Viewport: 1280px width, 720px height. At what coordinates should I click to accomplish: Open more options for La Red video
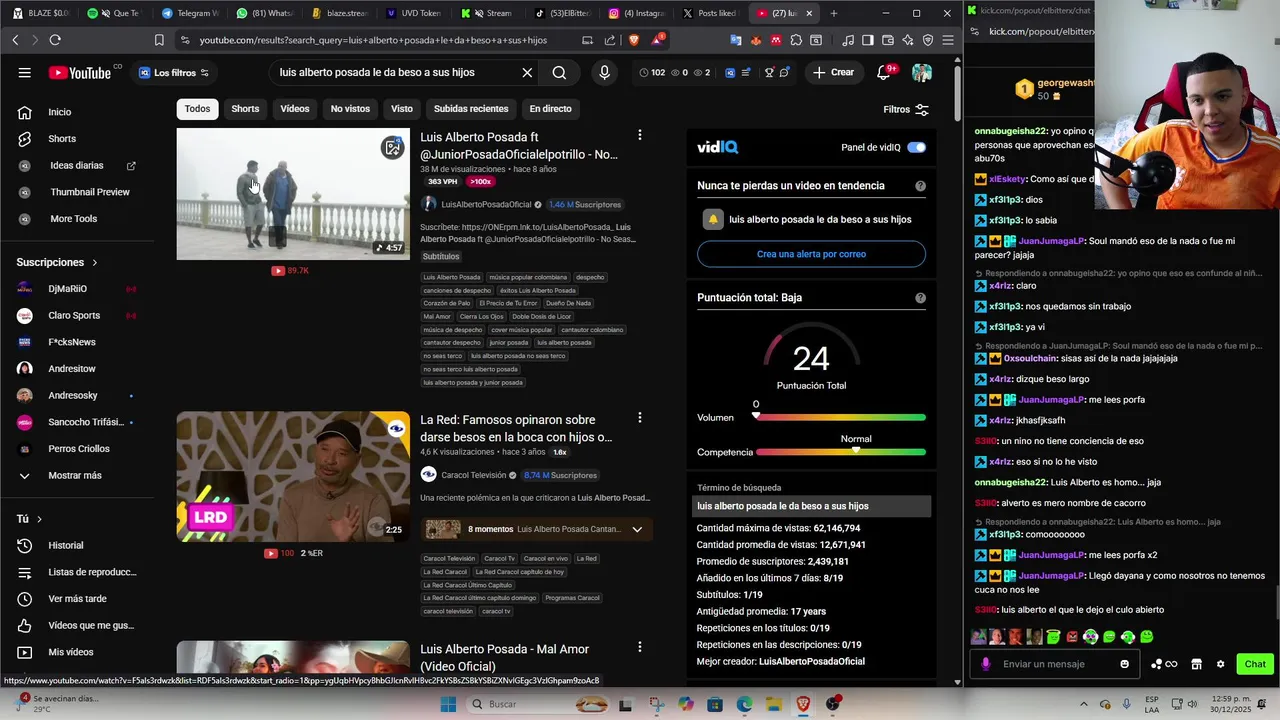[640, 418]
